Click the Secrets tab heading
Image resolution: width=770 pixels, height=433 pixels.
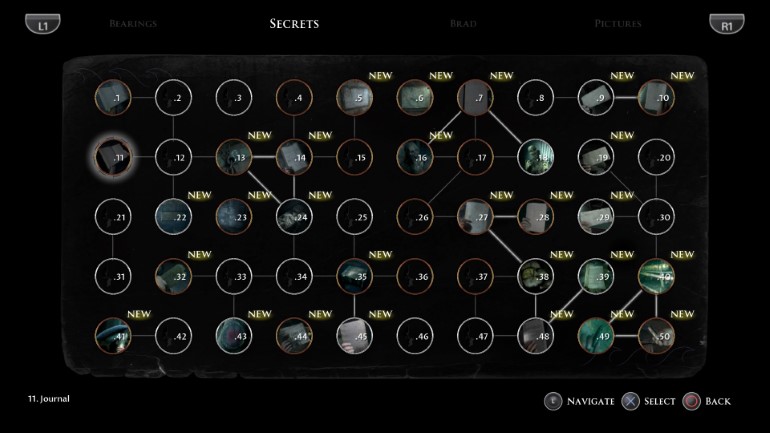pos(294,24)
